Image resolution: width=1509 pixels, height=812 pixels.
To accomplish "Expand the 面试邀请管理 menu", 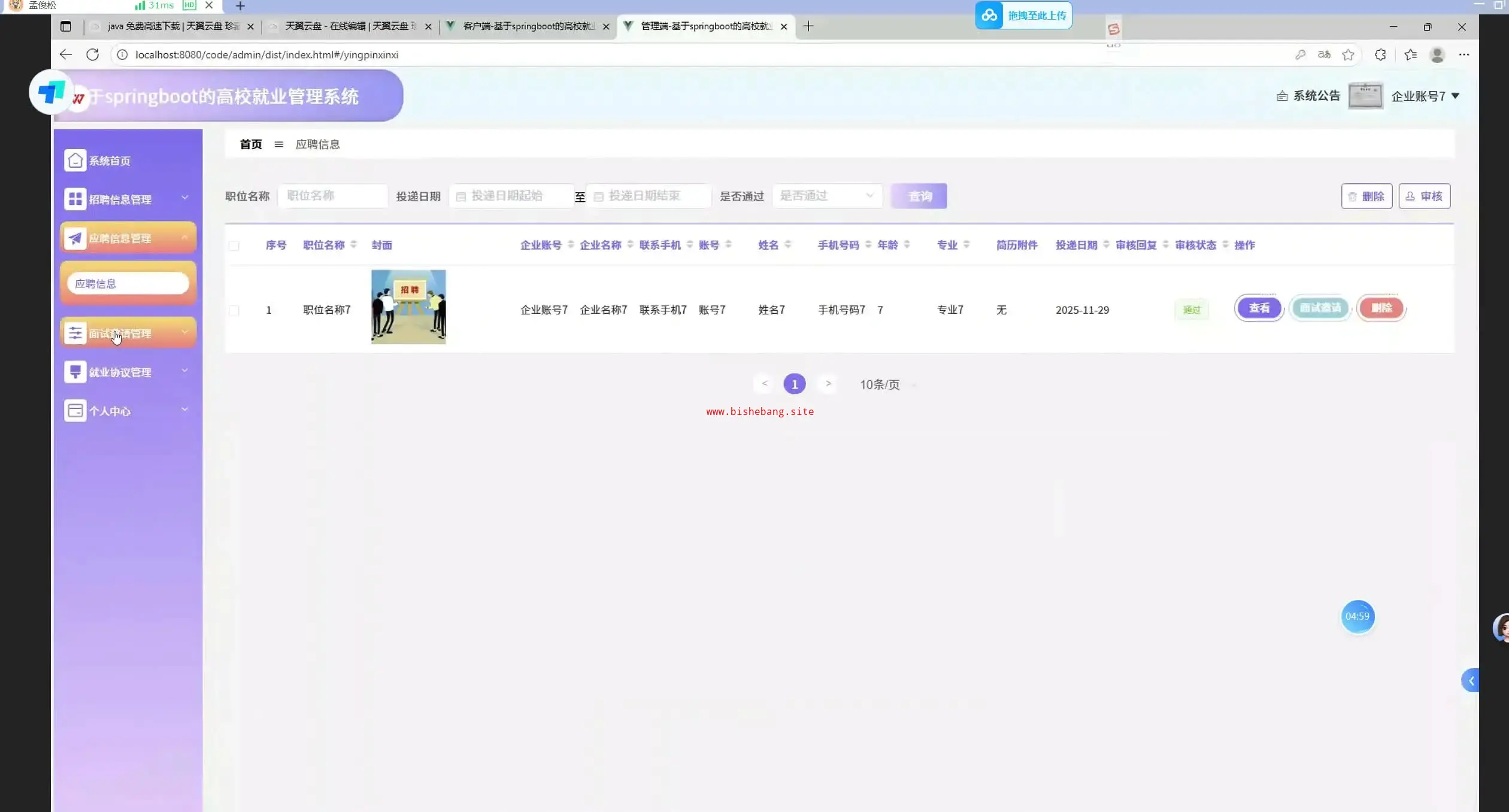I will coord(128,333).
